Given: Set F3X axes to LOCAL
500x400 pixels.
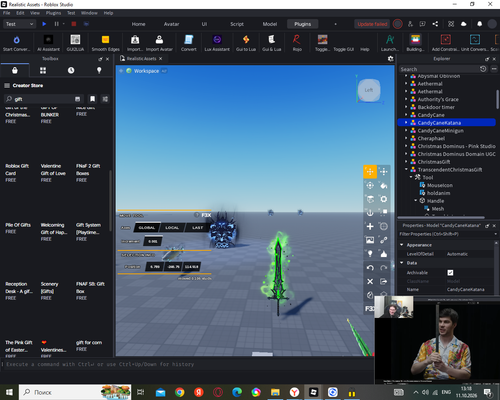Looking at the screenshot, I should 172,228.
